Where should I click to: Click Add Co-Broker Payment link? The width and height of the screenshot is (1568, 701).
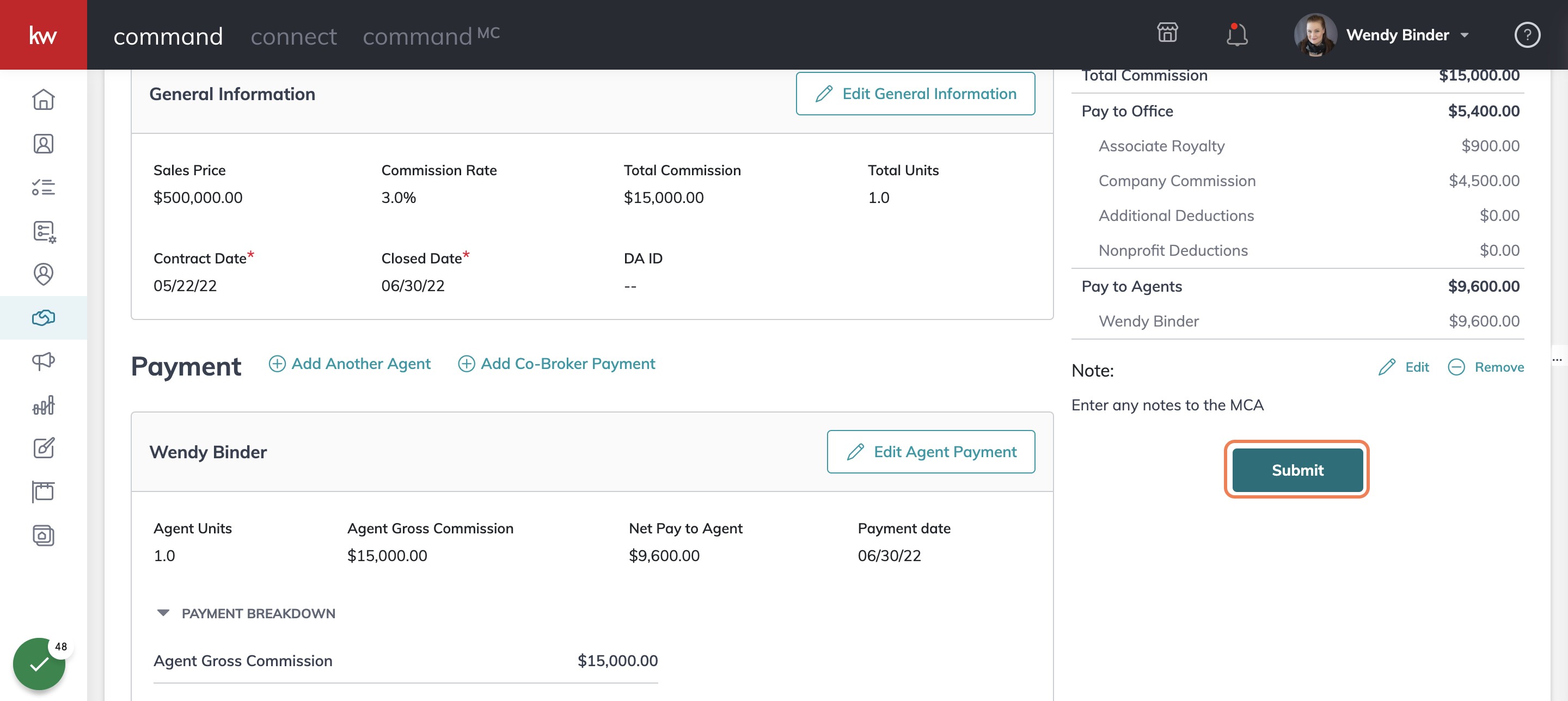tap(556, 364)
